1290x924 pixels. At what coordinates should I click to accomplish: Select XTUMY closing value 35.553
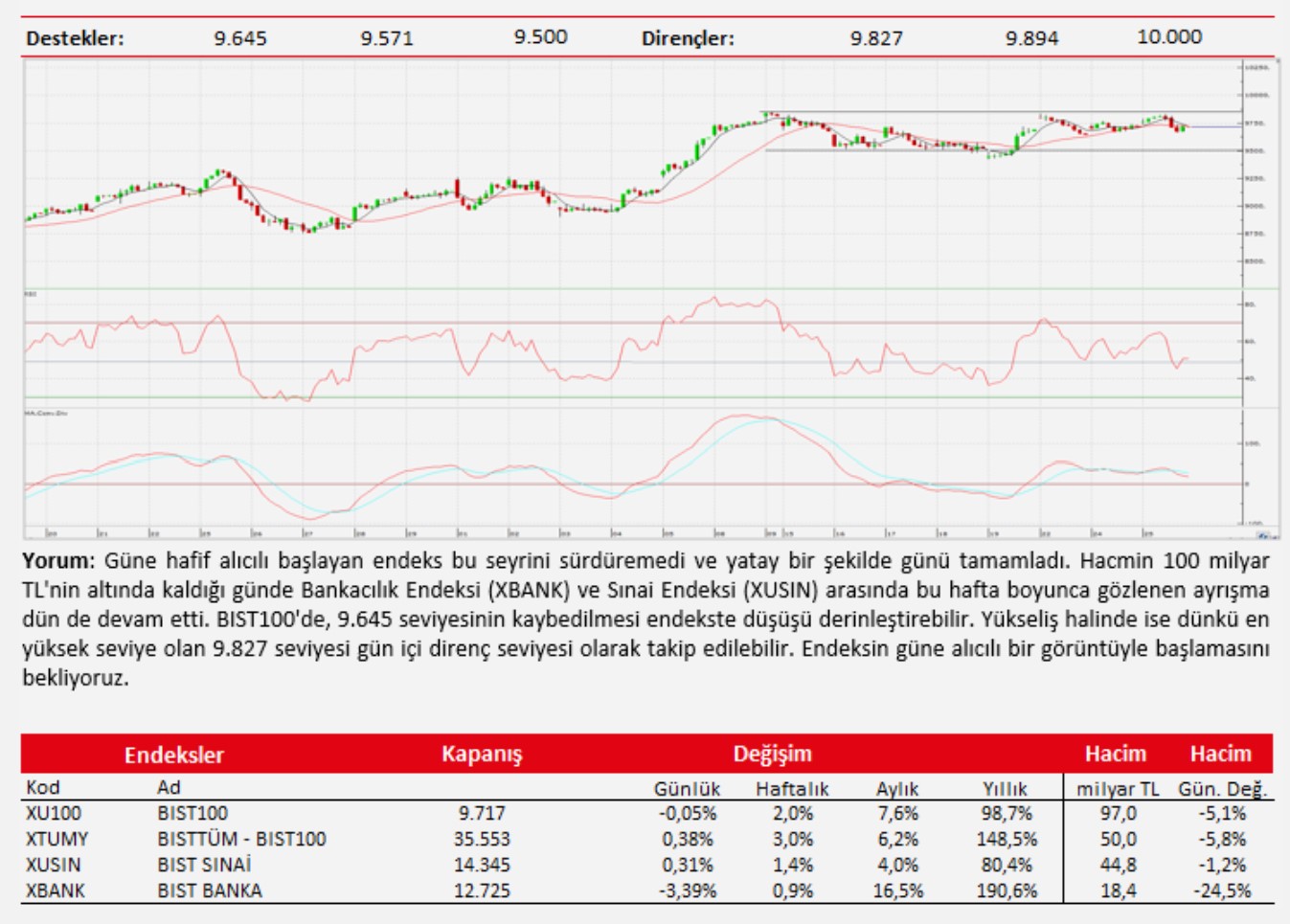[482, 839]
